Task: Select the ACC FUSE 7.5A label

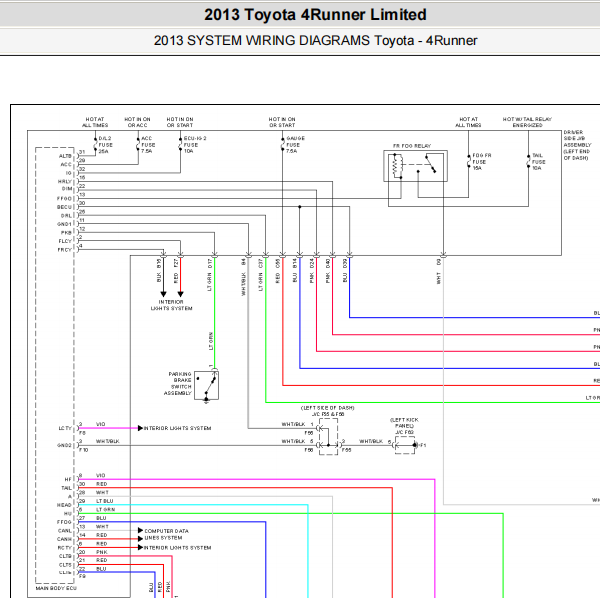Action: 148,145
